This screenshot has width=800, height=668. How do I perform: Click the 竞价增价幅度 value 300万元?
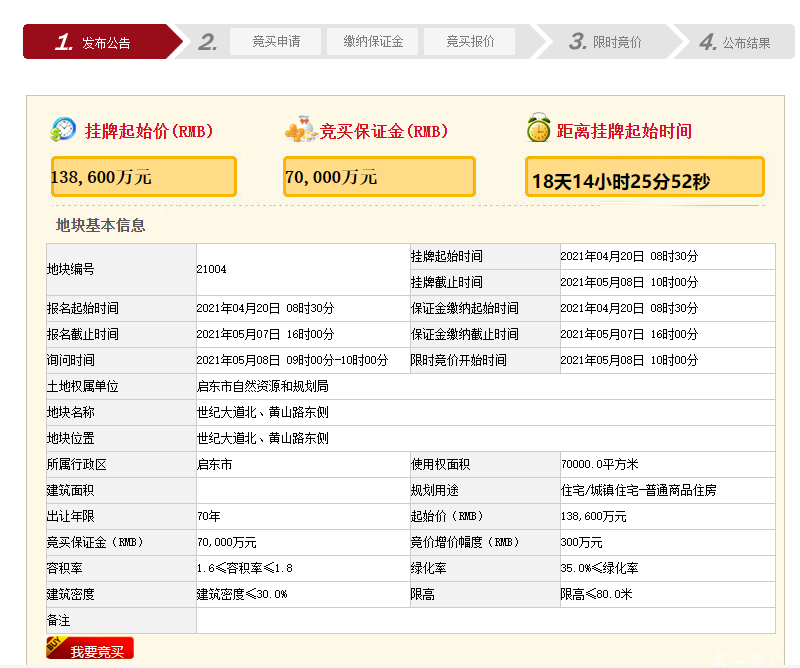[x=582, y=542]
